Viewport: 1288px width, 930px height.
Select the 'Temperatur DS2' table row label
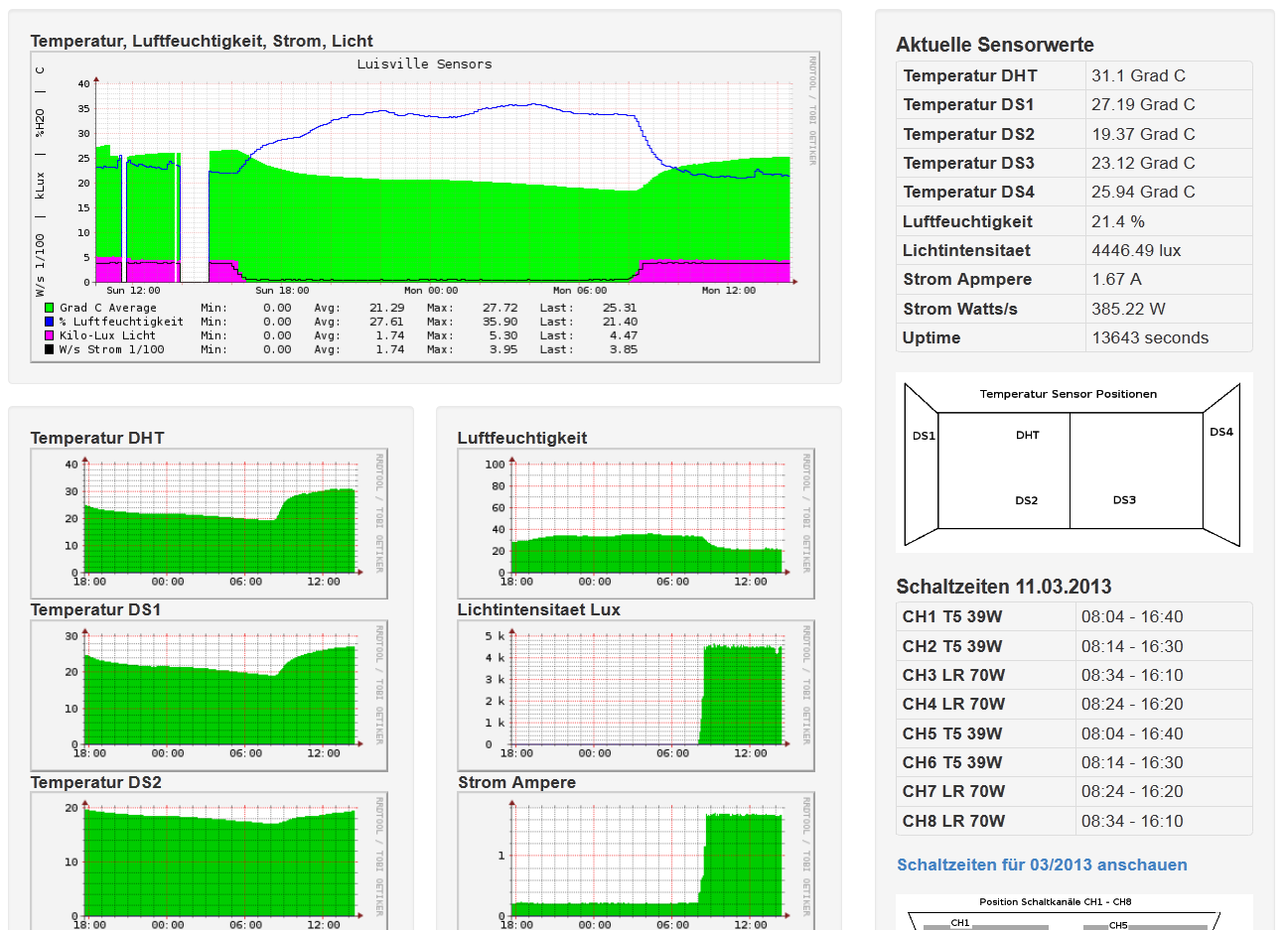coord(968,134)
